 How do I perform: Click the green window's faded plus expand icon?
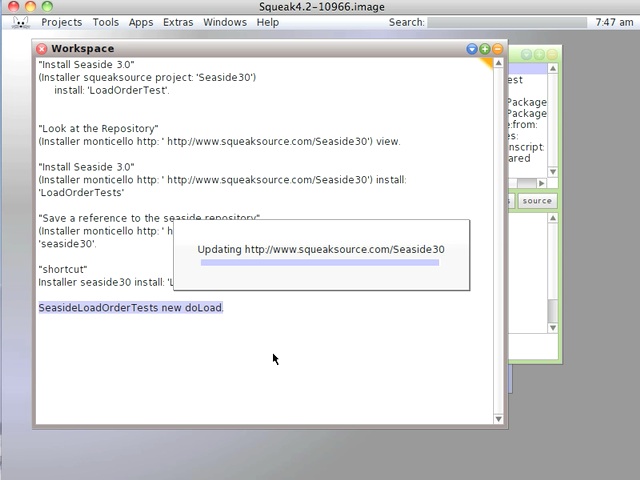[x=539, y=54]
